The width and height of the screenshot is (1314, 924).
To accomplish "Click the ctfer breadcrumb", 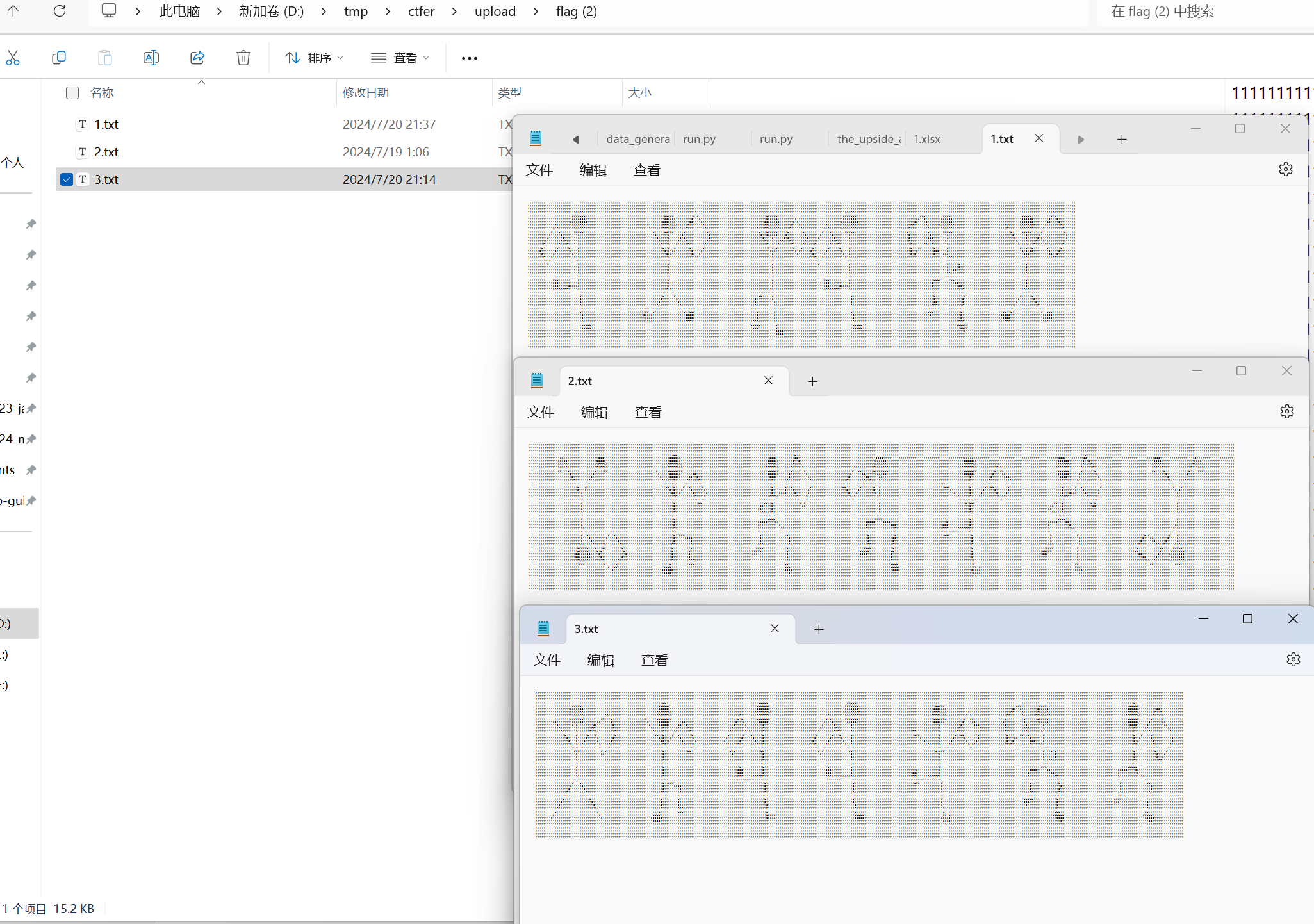I will 421,12.
